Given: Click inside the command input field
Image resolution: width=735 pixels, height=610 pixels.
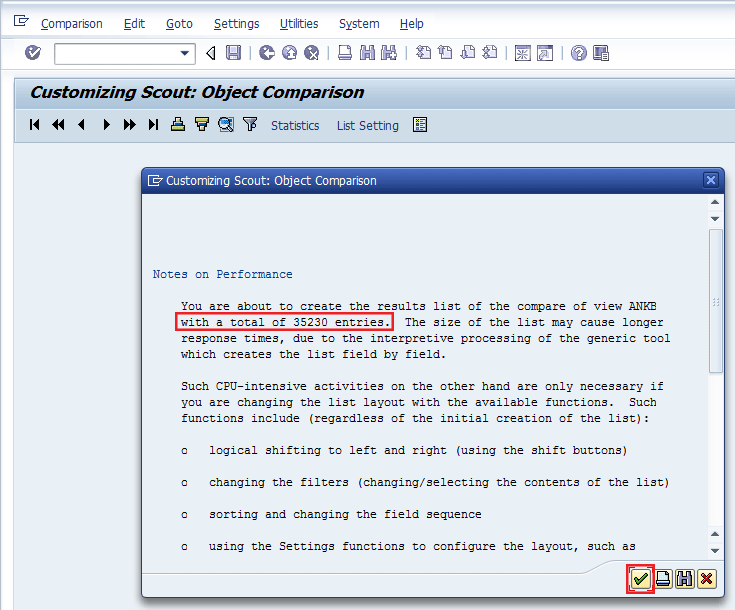Looking at the screenshot, I should [115, 54].
